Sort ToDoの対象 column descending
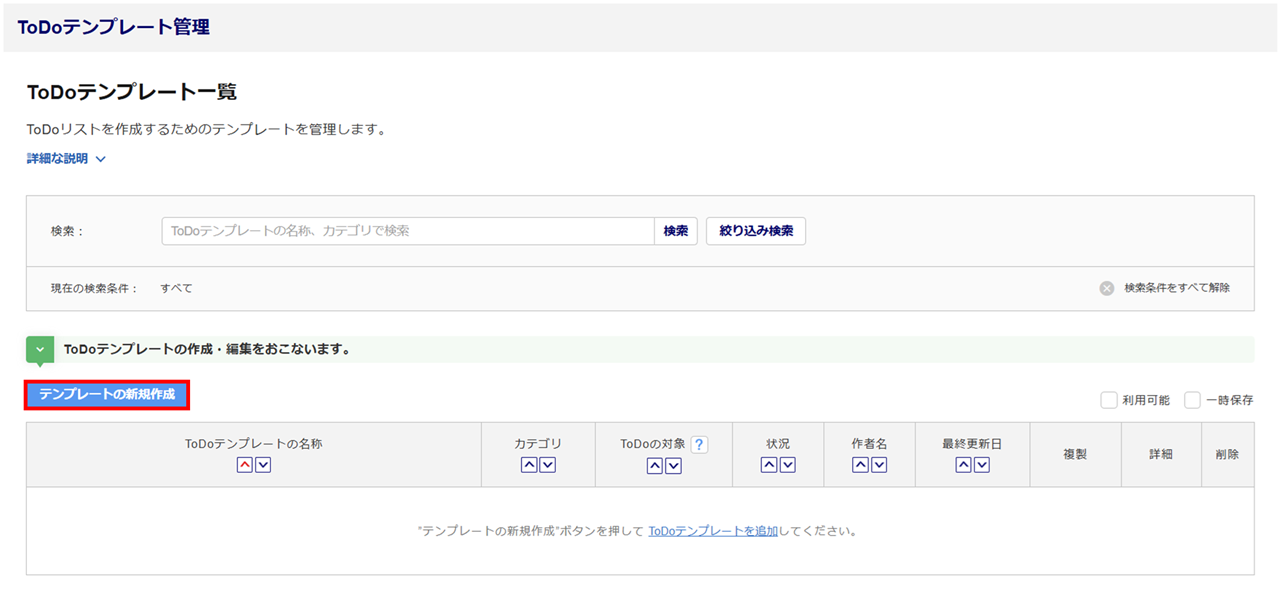 (x=674, y=465)
